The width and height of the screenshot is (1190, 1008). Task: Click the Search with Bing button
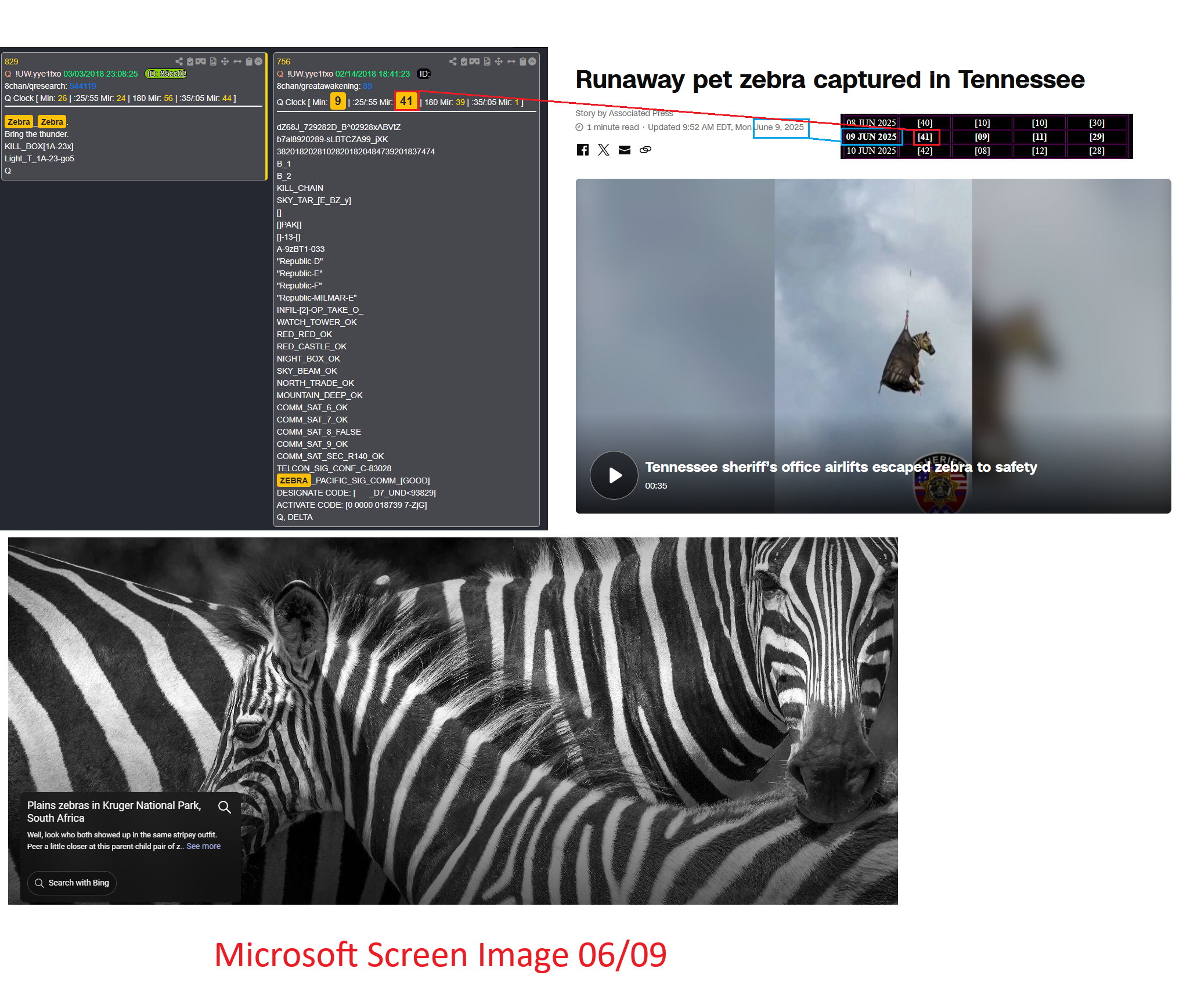point(72,883)
